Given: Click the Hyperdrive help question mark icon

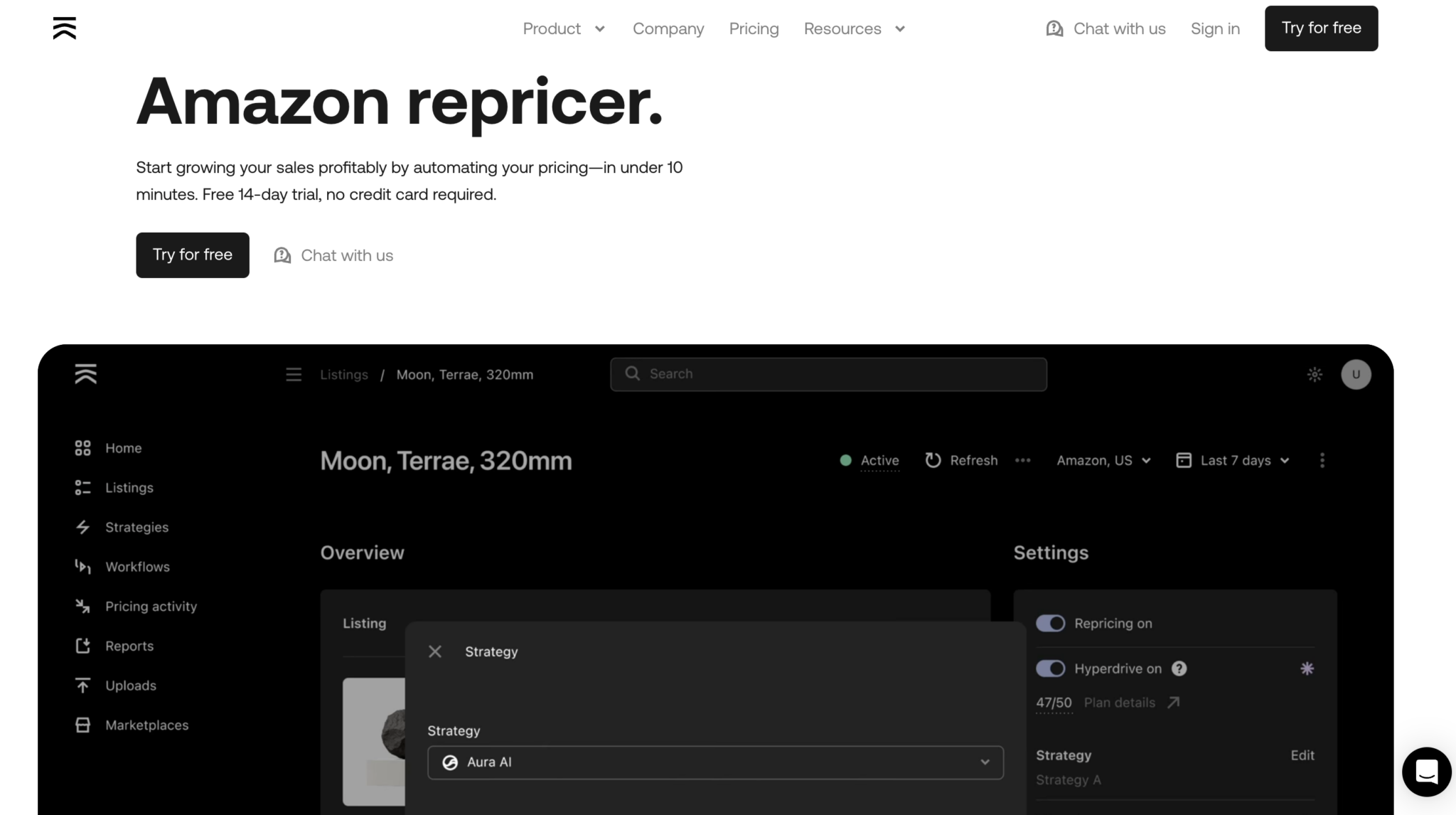Looking at the screenshot, I should [1179, 668].
